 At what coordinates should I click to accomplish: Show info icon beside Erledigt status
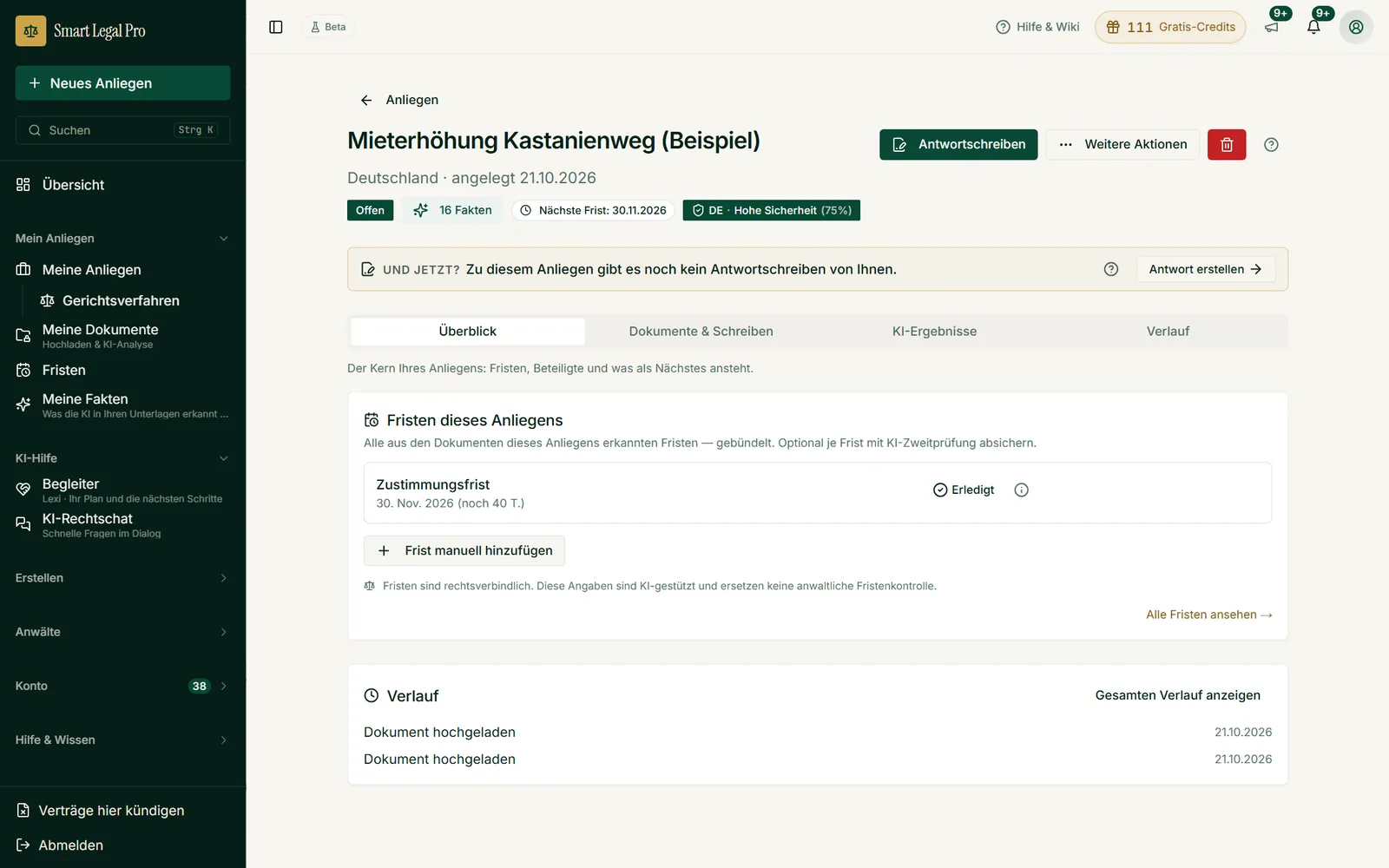1022,490
